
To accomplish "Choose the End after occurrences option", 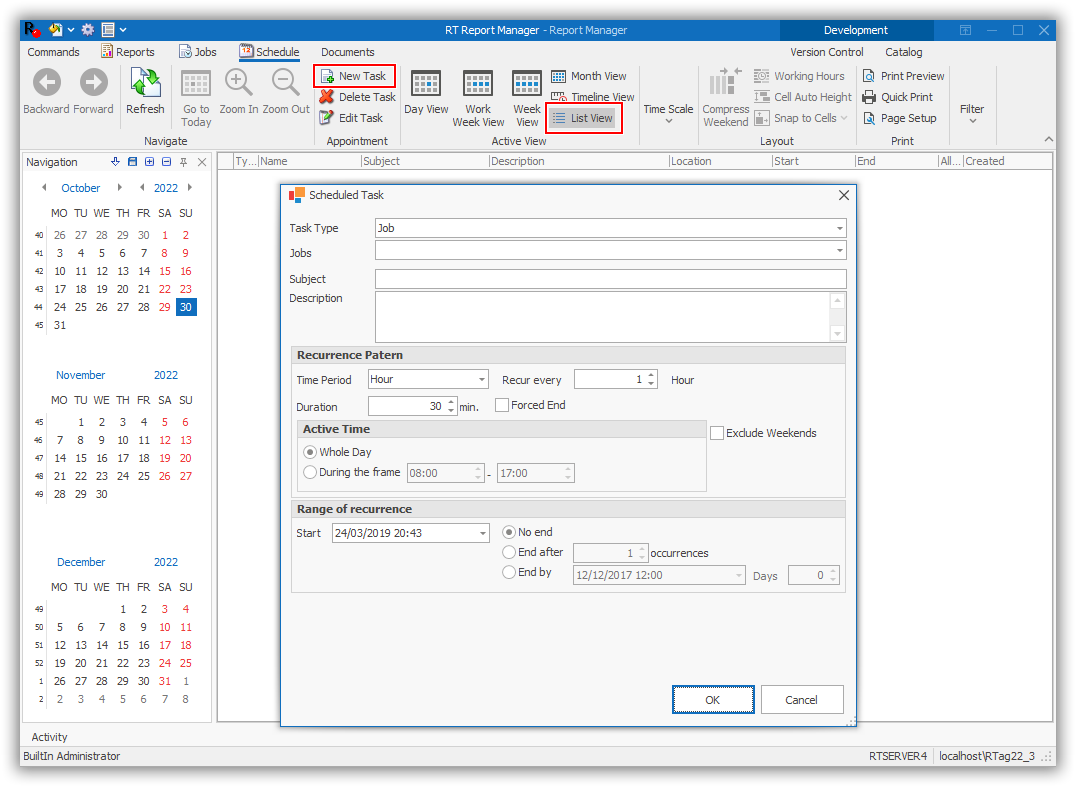I will point(509,552).
